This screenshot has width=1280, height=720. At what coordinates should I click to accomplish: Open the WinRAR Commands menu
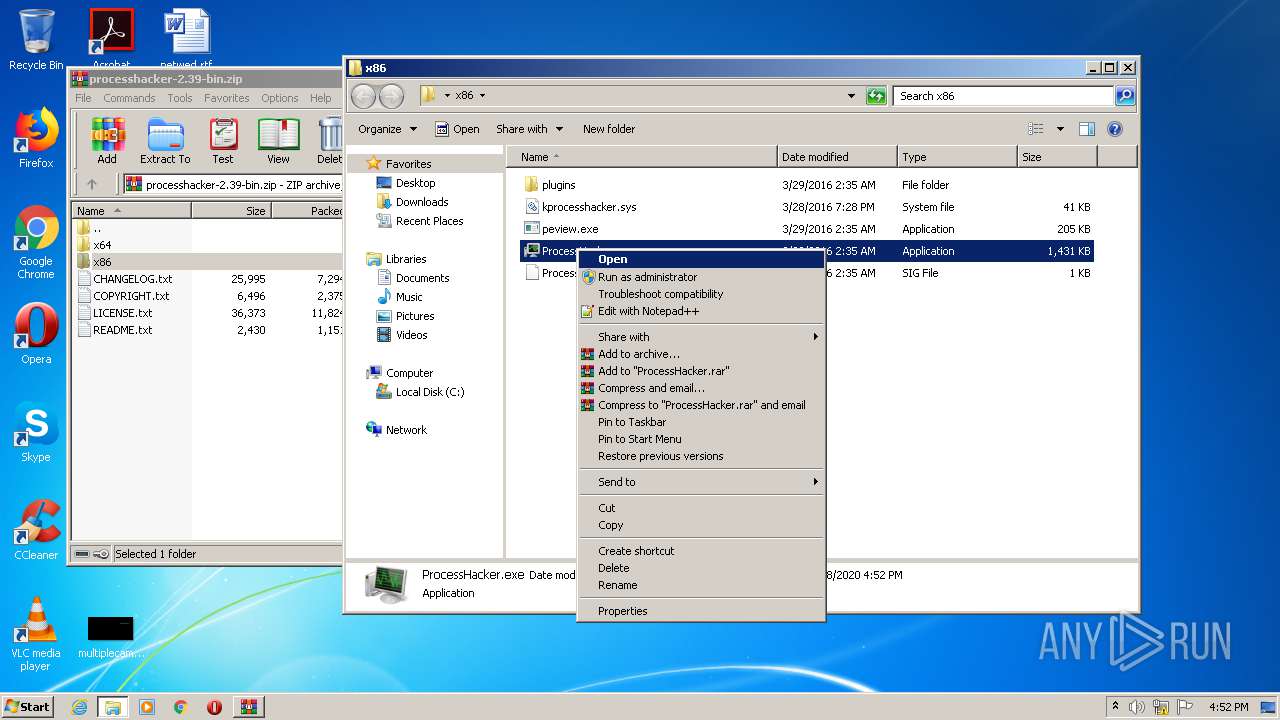click(129, 98)
